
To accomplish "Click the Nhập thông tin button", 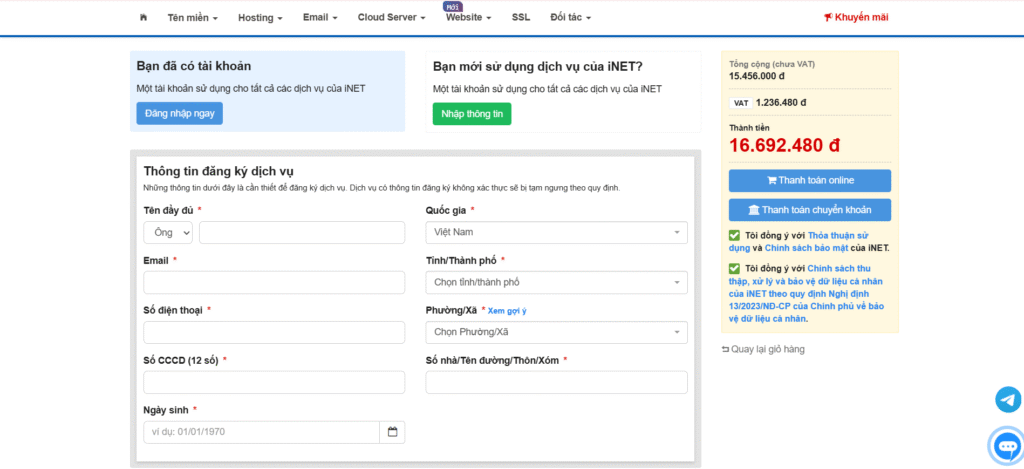I will (472, 114).
